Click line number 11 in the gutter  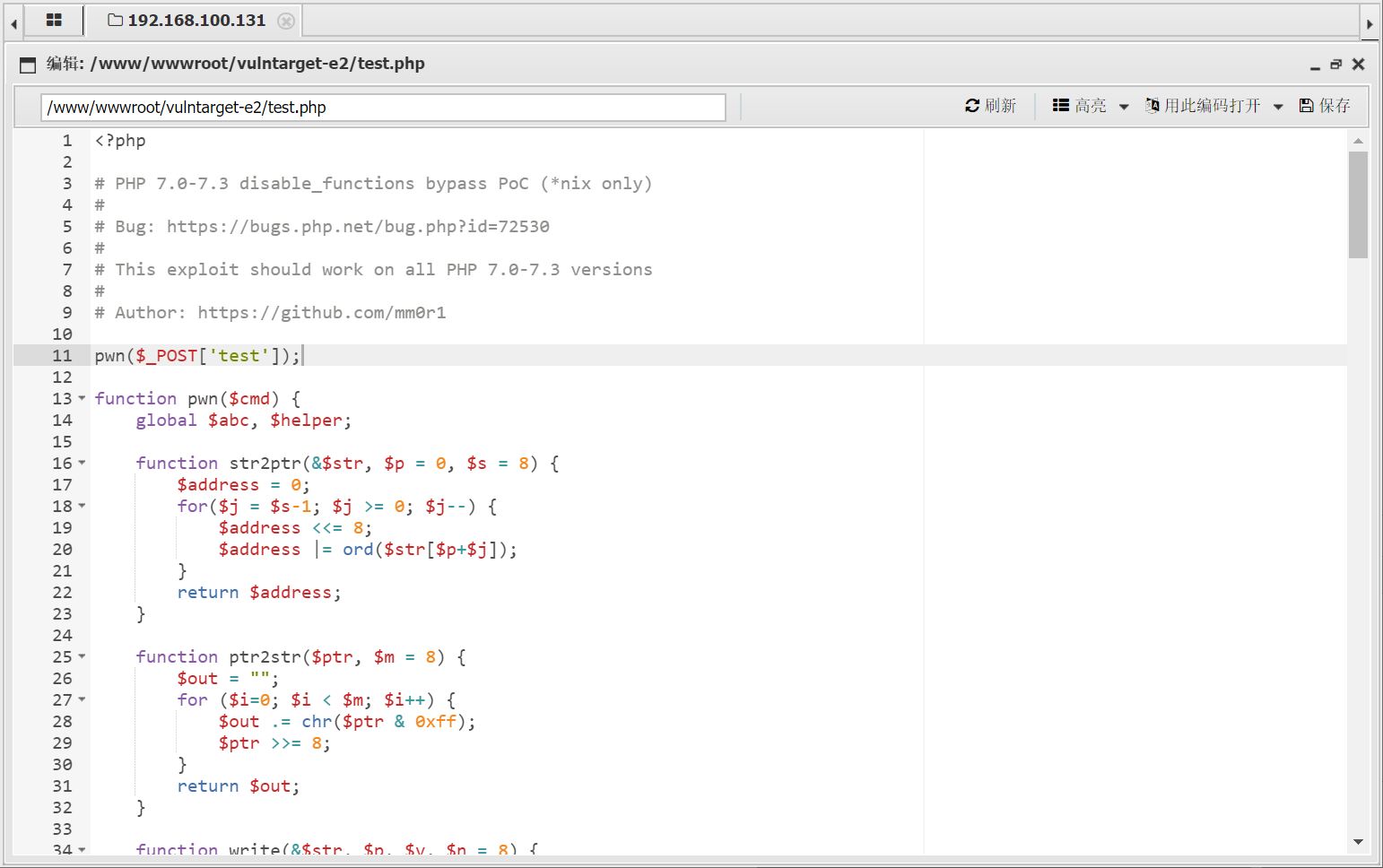pos(62,356)
